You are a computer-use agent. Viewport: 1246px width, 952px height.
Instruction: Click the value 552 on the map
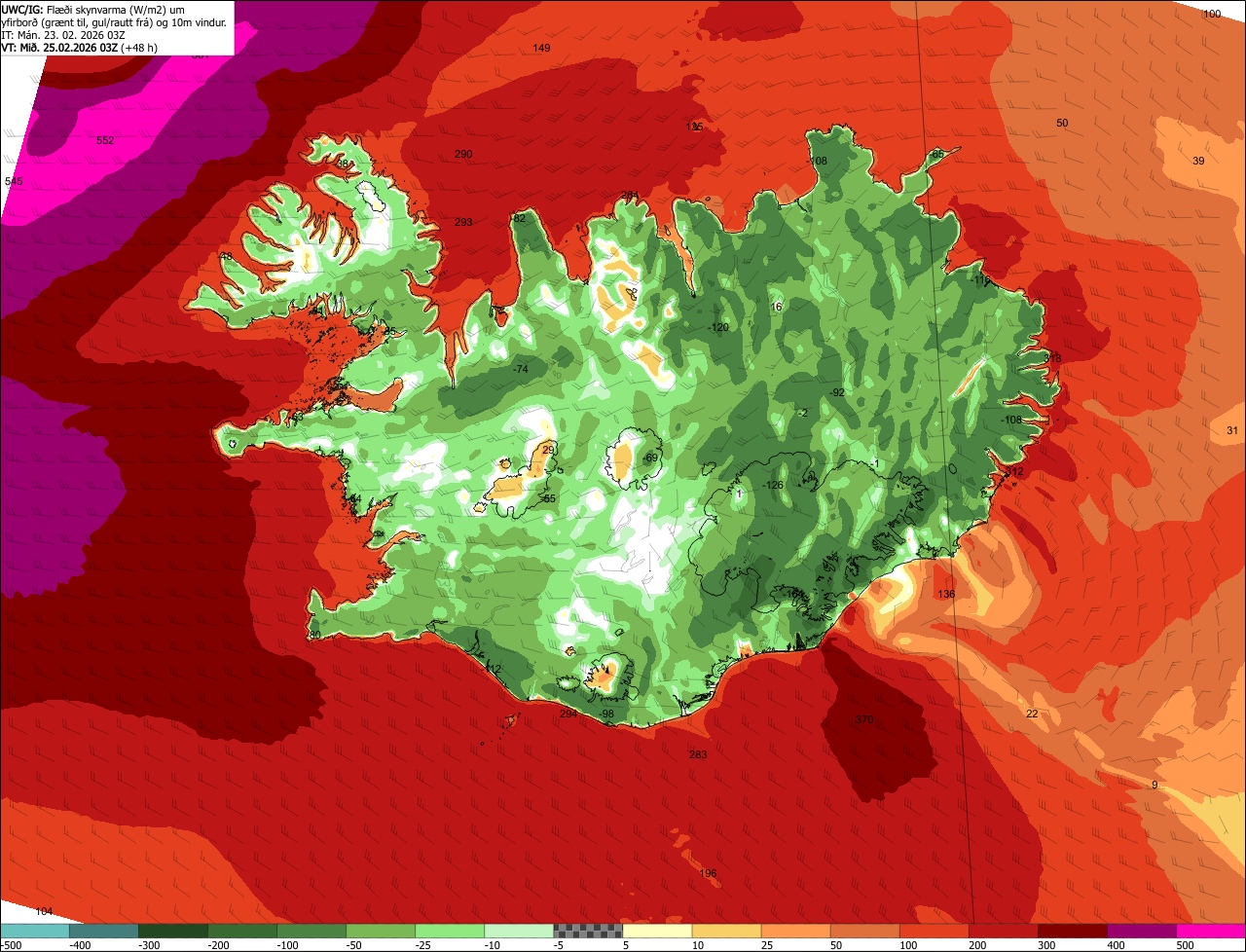[105, 140]
